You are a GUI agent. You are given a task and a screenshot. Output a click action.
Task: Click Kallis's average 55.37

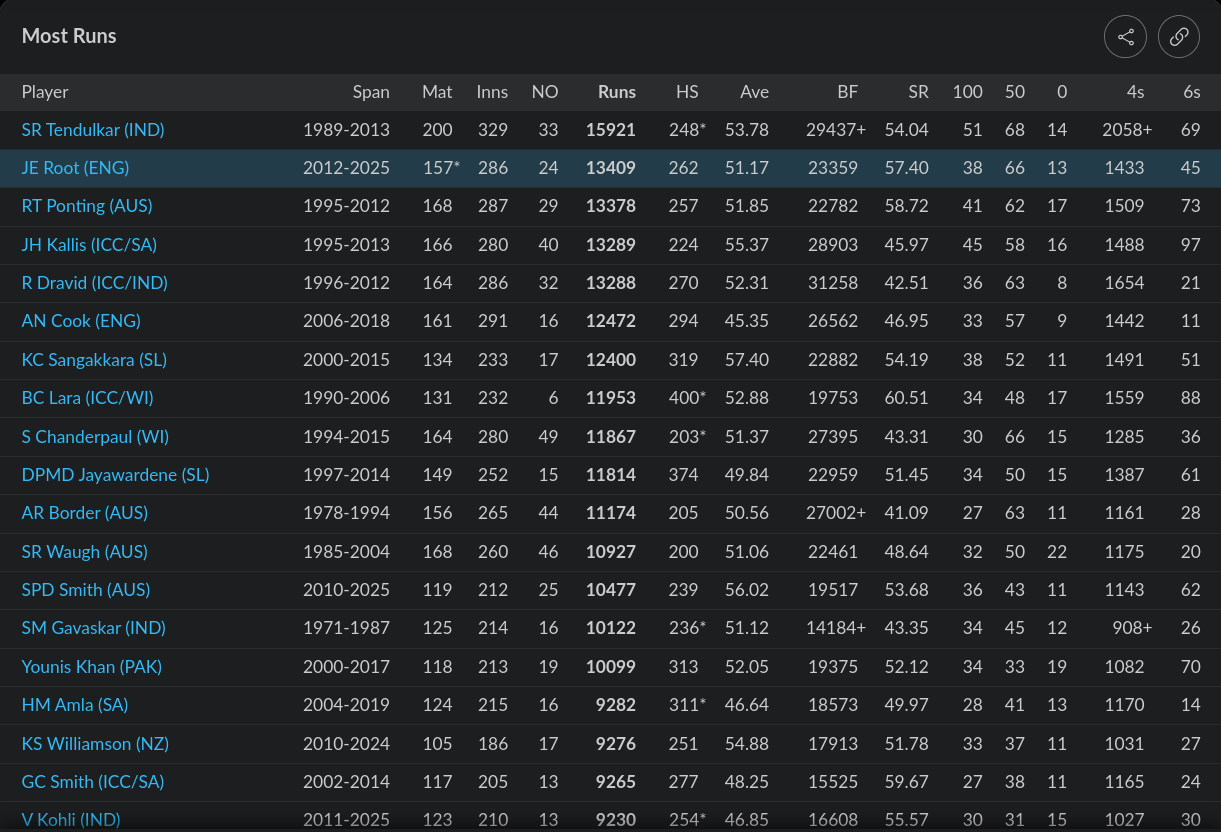[747, 245]
